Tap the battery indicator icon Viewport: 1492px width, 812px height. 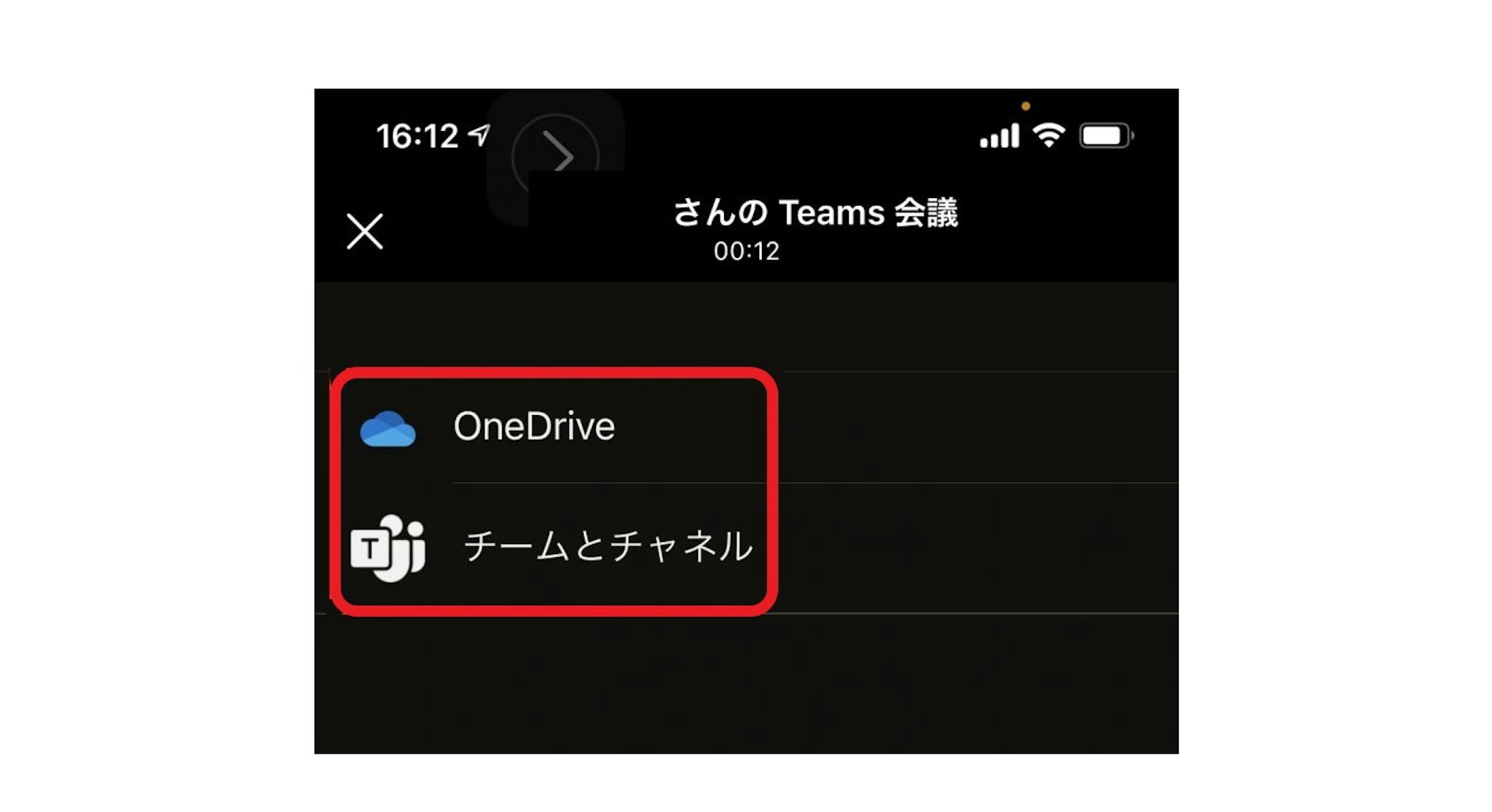click(1106, 135)
